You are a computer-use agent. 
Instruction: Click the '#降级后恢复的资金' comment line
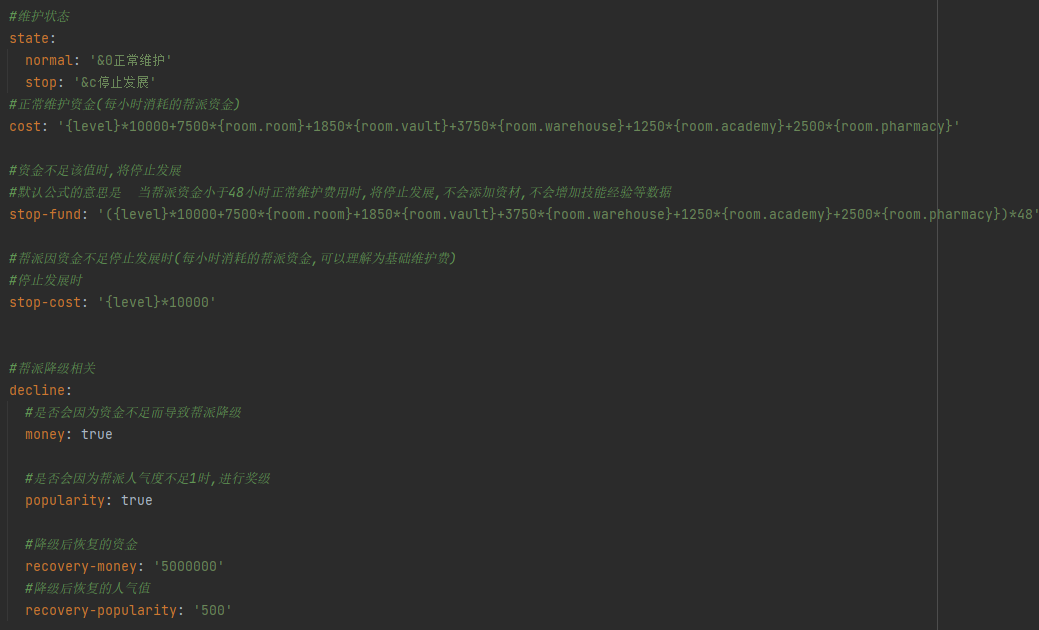tap(81, 544)
